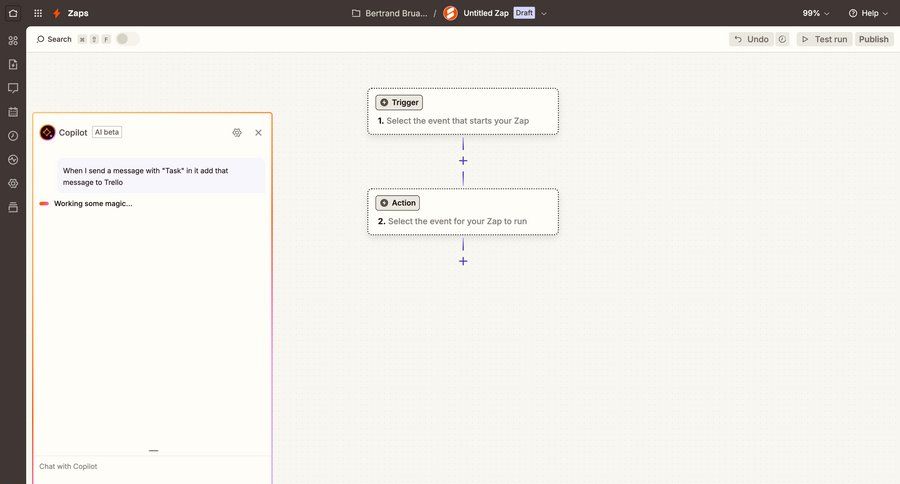Viewport: 900px width, 484px height.
Task: Go to the Home icon in top-left corner
Action: (13, 13)
